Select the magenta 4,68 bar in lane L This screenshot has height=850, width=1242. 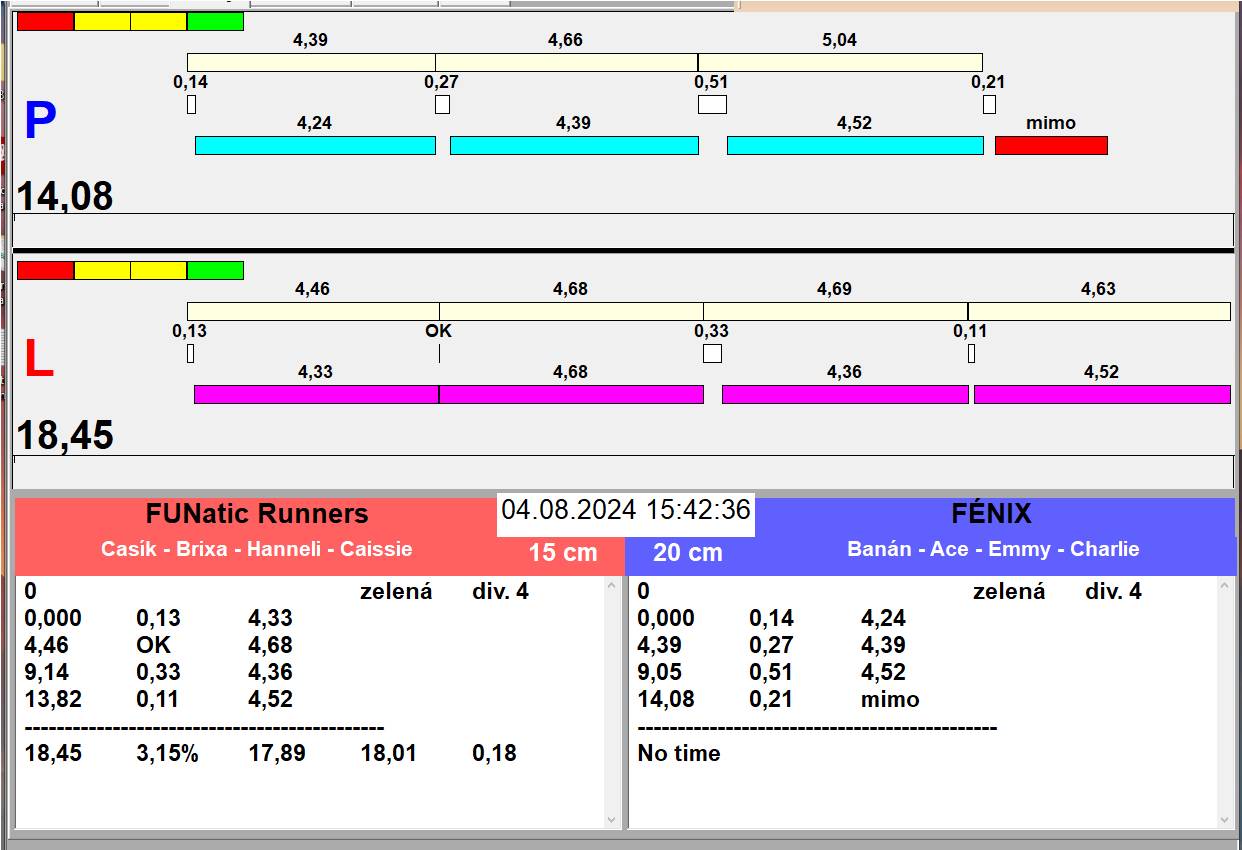[571, 394]
